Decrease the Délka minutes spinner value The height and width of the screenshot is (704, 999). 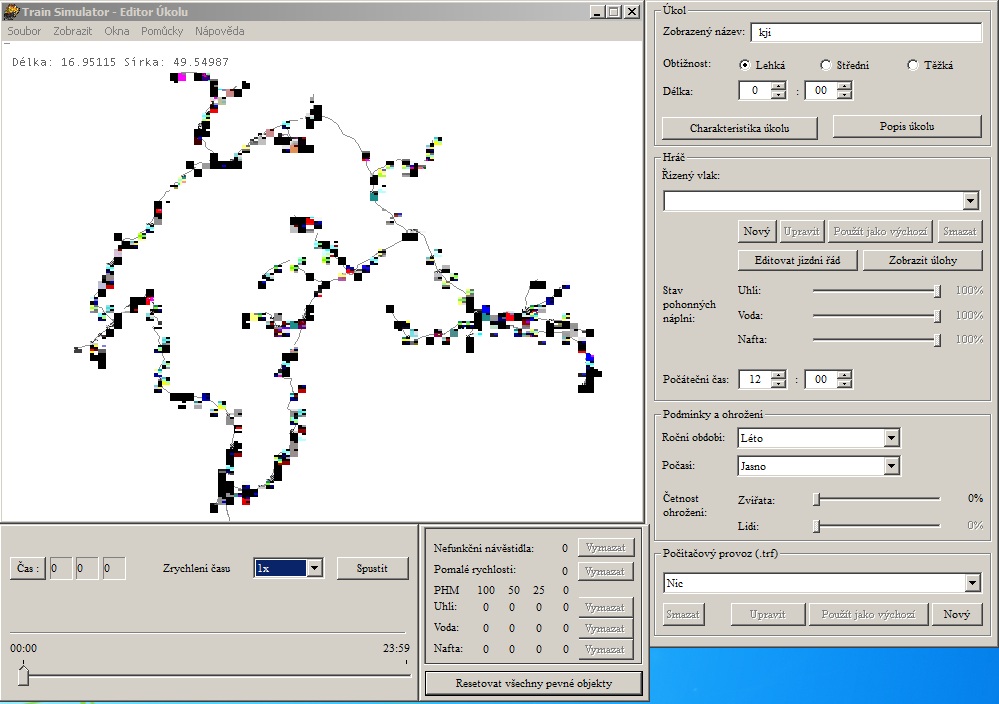click(x=844, y=95)
